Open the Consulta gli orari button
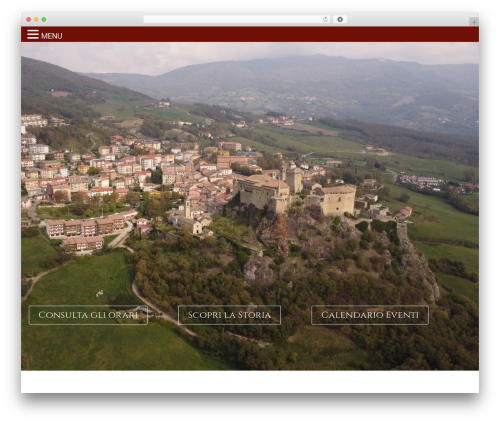The height and width of the screenshot is (423, 500). tap(88, 315)
